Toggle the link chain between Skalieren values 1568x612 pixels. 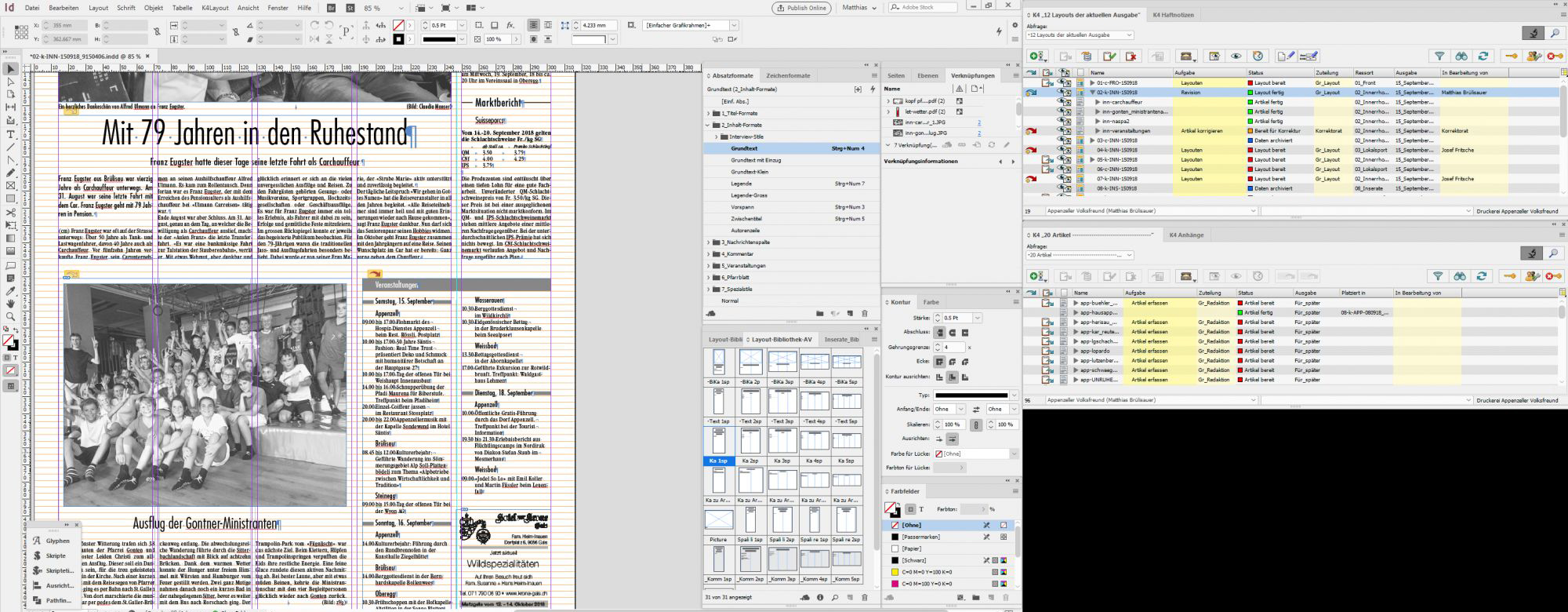(975, 424)
